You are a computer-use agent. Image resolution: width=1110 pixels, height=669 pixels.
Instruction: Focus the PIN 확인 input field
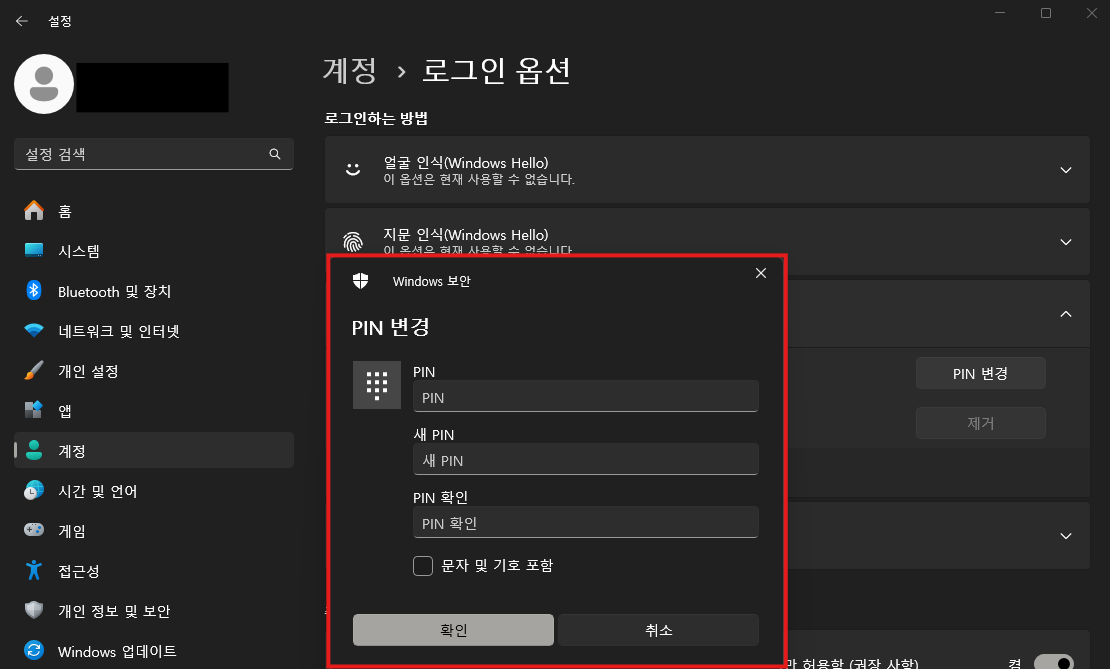pyautogui.click(x=585, y=522)
